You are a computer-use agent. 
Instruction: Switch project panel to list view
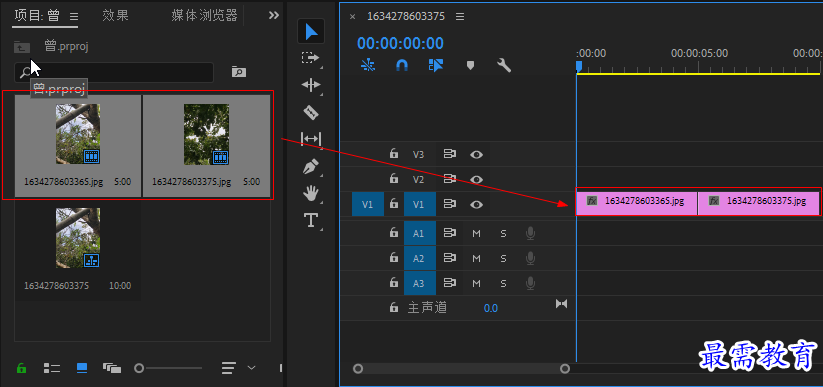pyautogui.click(x=51, y=368)
